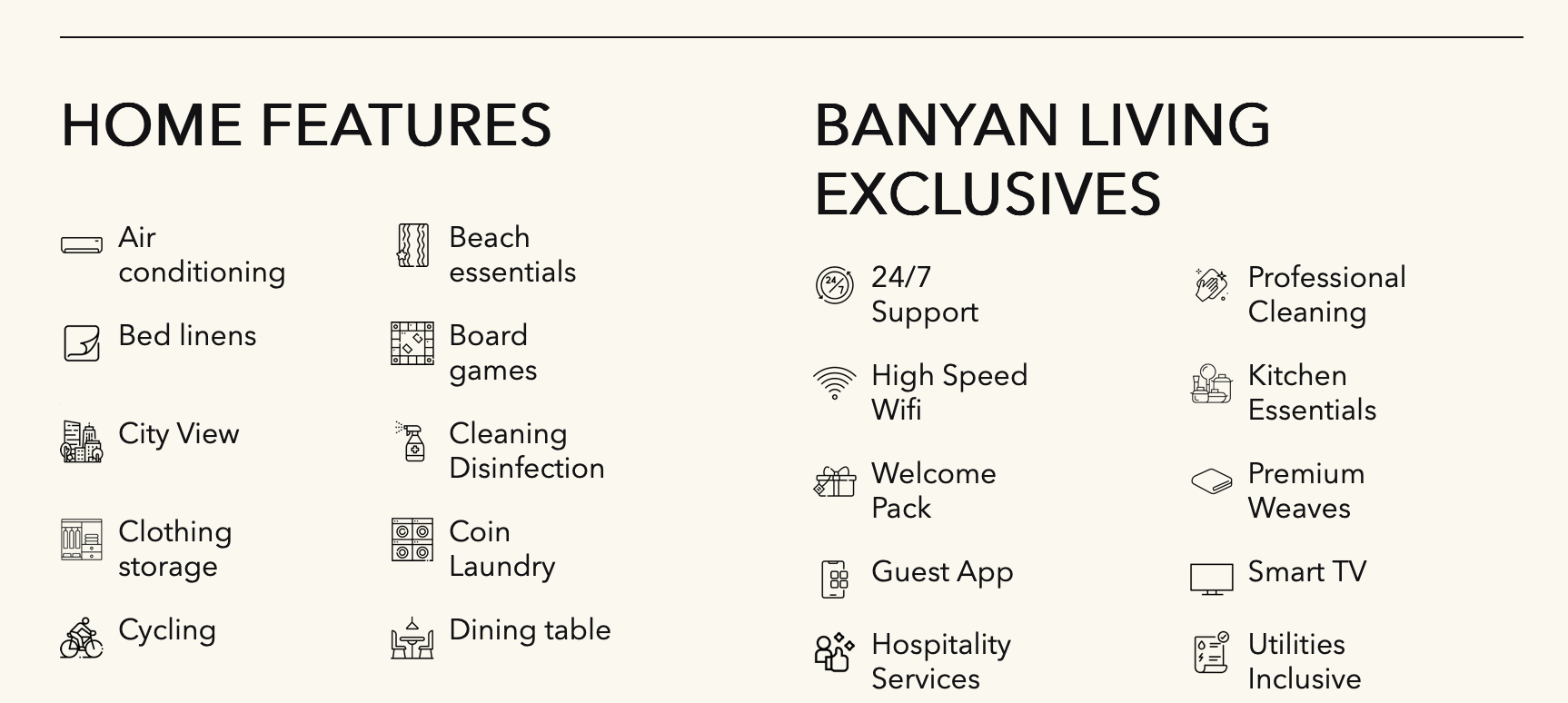Viewport: 1568px width, 703px height.
Task: Click the Dining table label
Action: pos(530,629)
